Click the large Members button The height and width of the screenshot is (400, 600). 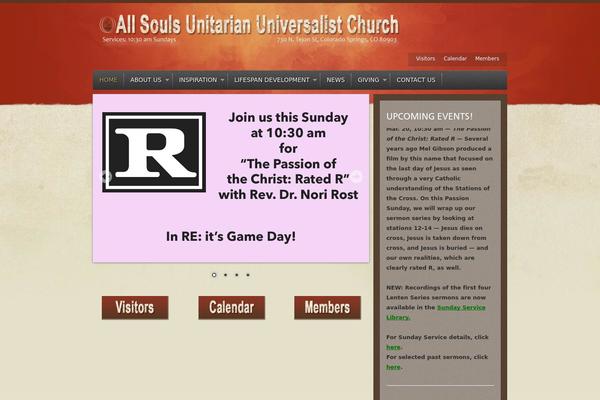[327, 307]
